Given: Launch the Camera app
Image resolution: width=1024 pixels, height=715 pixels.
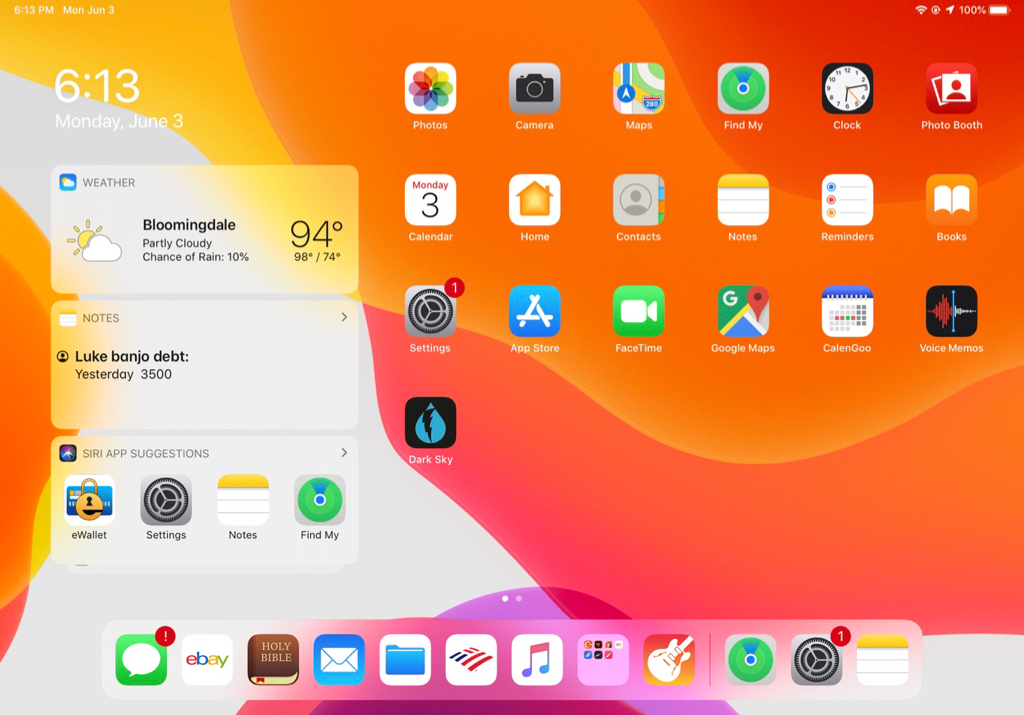Looking at the screenshot, I should click(534, 89).
